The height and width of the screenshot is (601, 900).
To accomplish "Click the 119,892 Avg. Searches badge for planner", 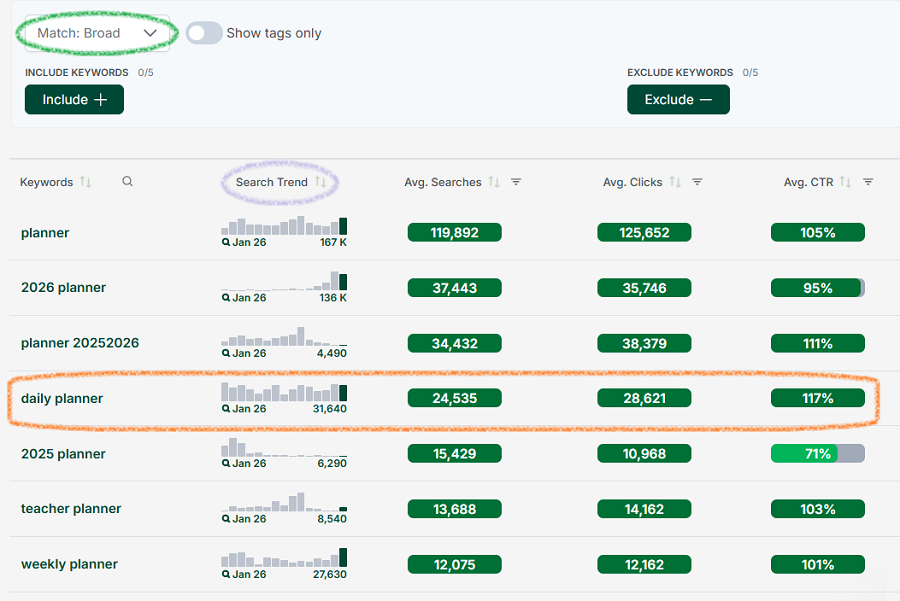I will 454,232.
